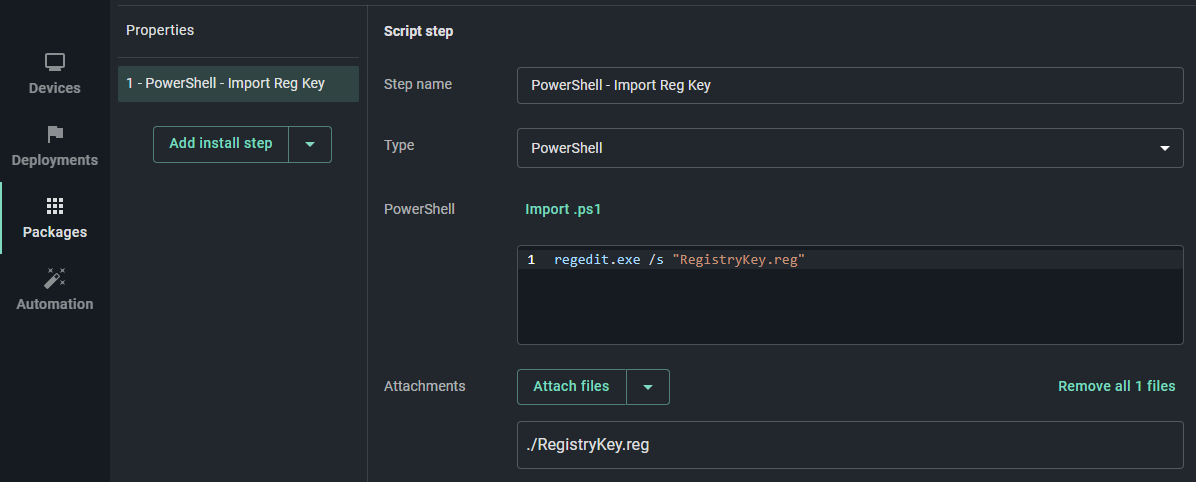Click Remove all 1 files link
This screenshot has height=482, width=1196.
pos(1117,387)
